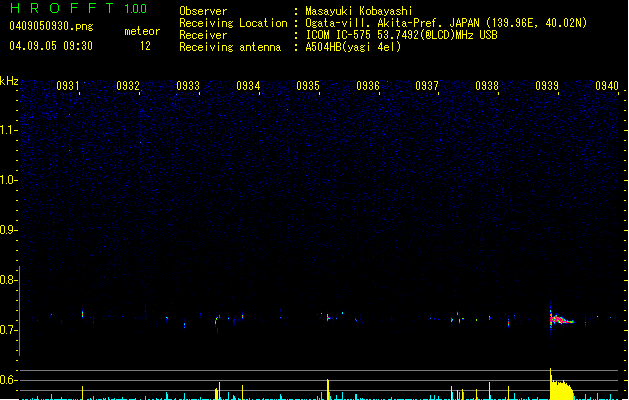
Task: Click the HROFFT 1.00 title text
Action: coord(79,8)
